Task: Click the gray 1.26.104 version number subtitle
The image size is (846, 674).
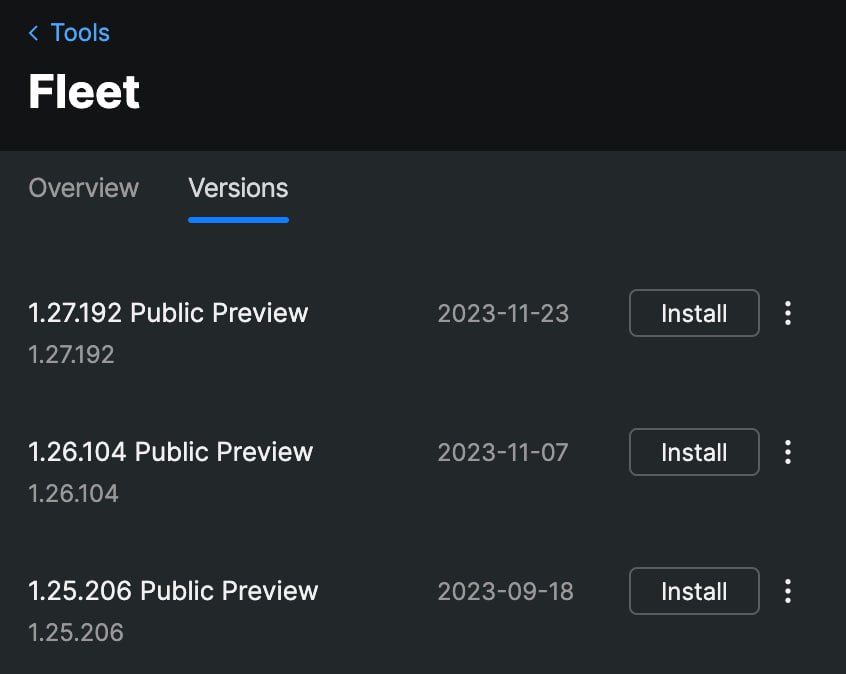Action: click(73, 493)
